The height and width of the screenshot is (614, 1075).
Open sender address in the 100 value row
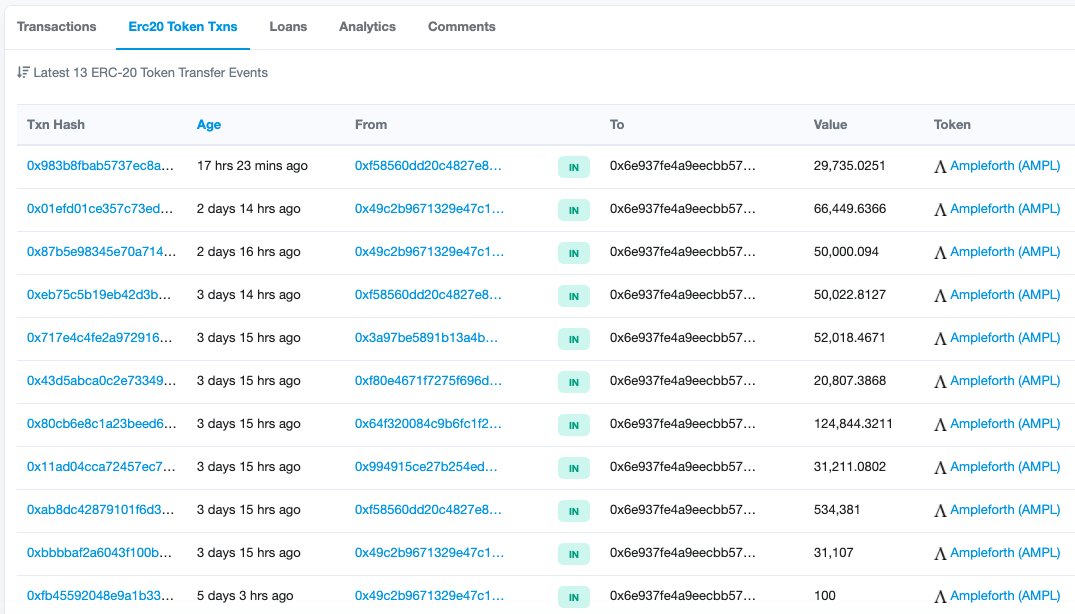point(429,596)
